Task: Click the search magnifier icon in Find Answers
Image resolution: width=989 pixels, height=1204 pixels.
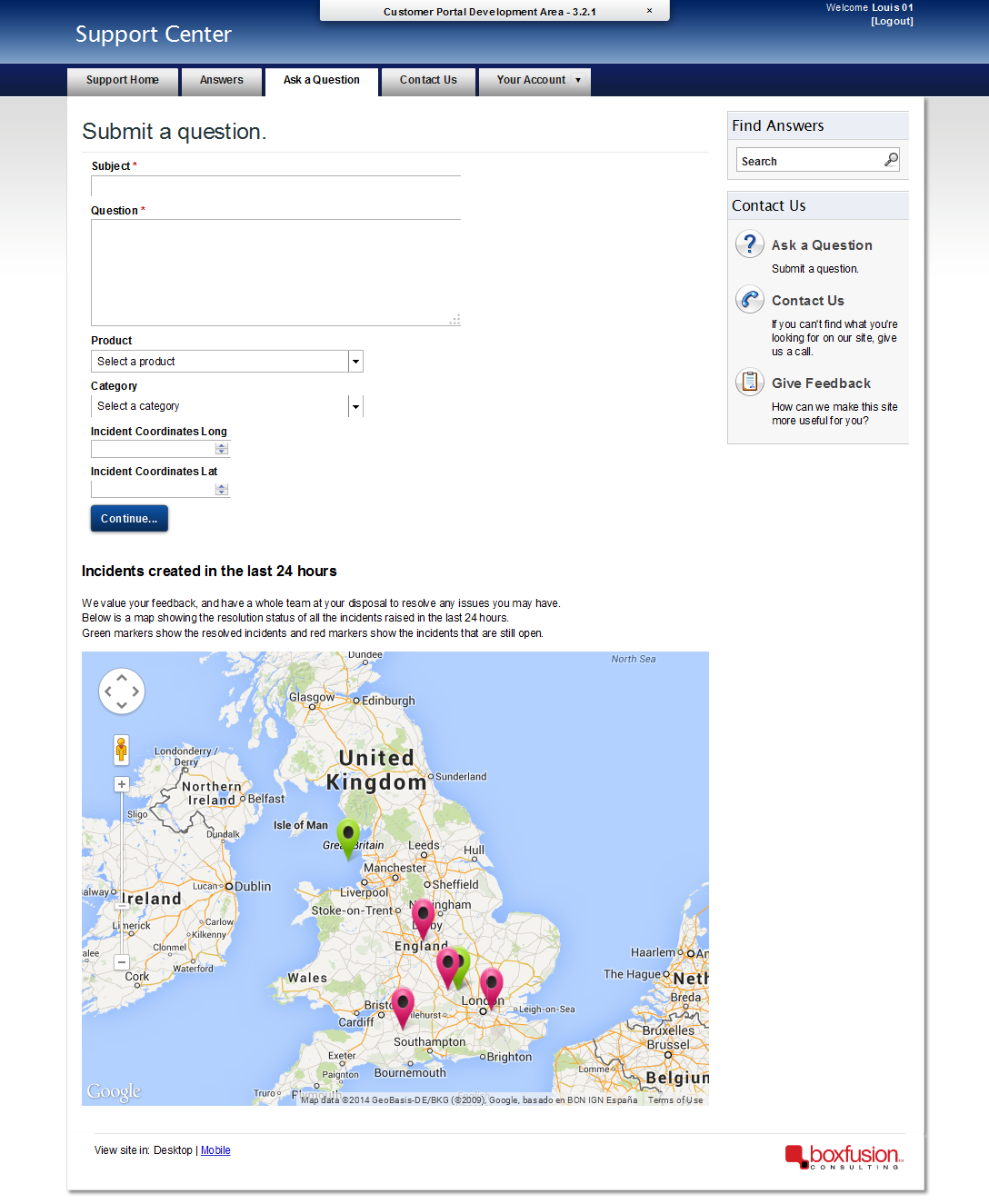Action: pos(891,160)
